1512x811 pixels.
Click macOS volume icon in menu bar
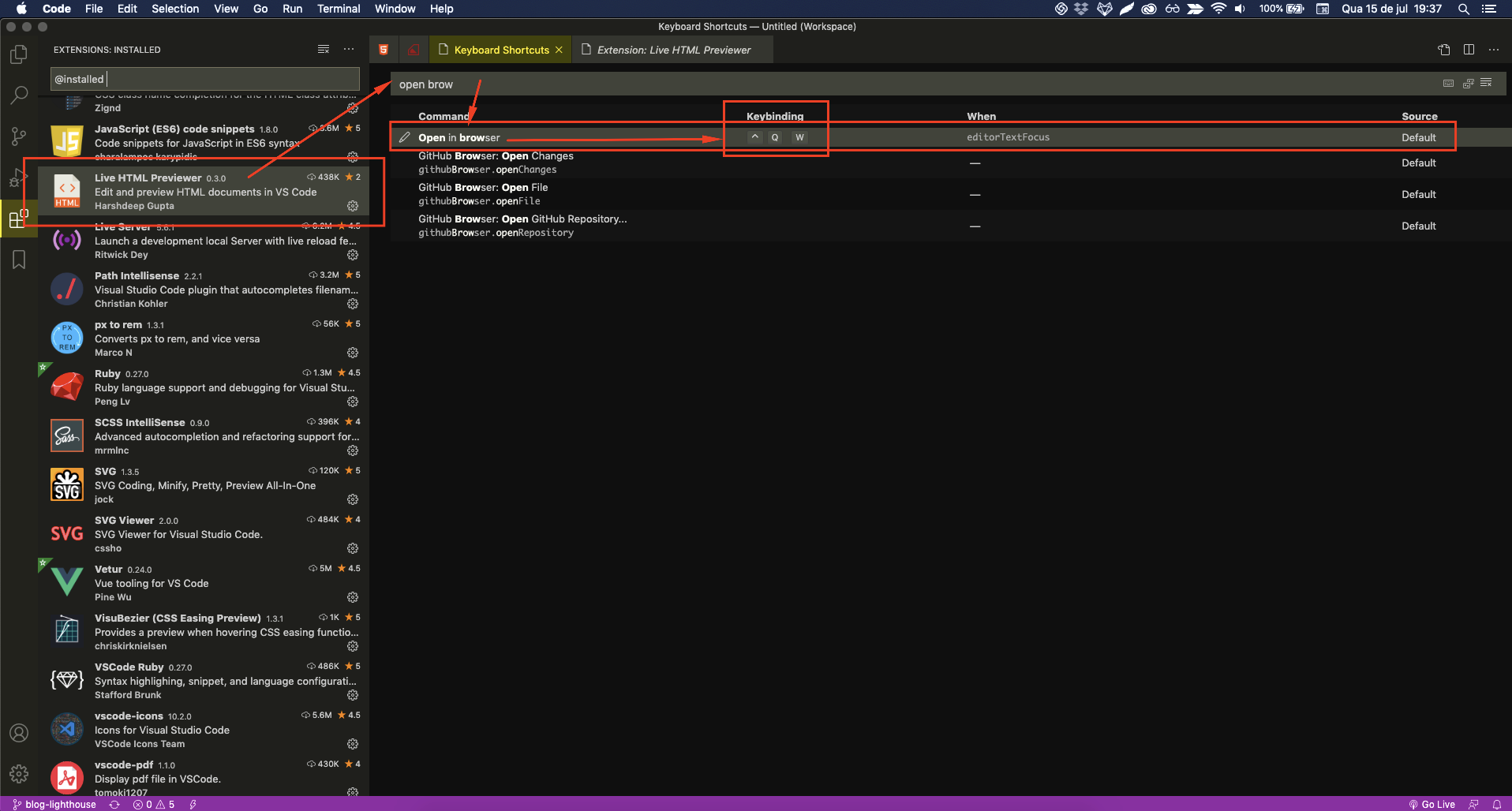tap(1240, 9)
